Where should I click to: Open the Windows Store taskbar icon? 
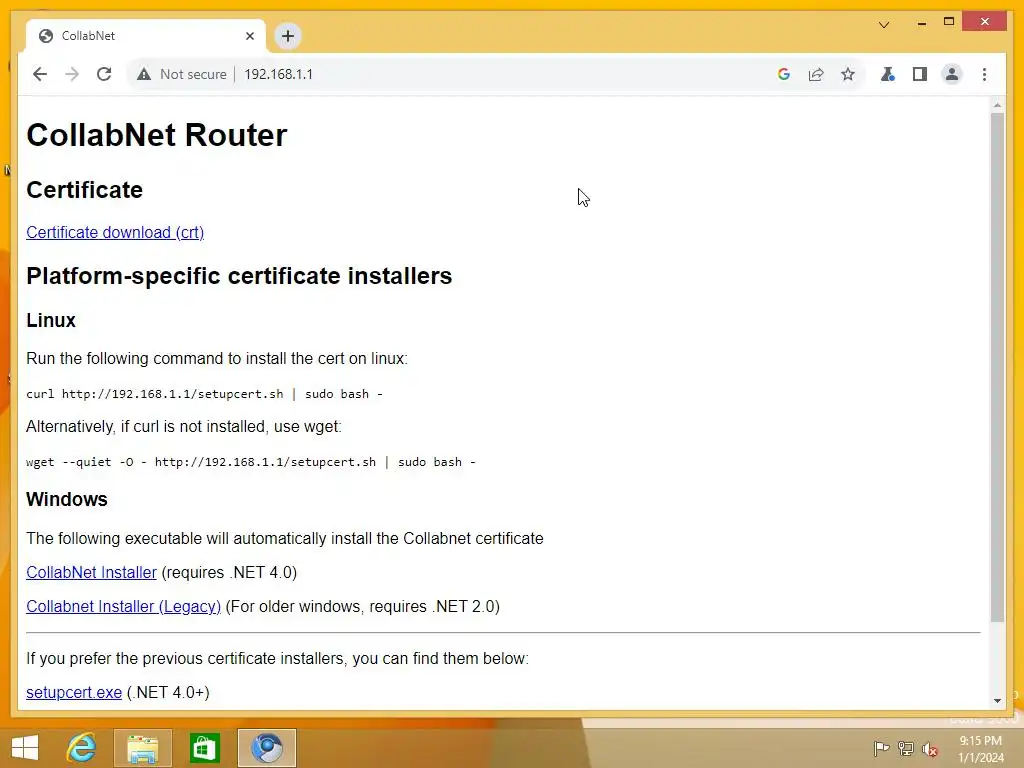[204, 748]
